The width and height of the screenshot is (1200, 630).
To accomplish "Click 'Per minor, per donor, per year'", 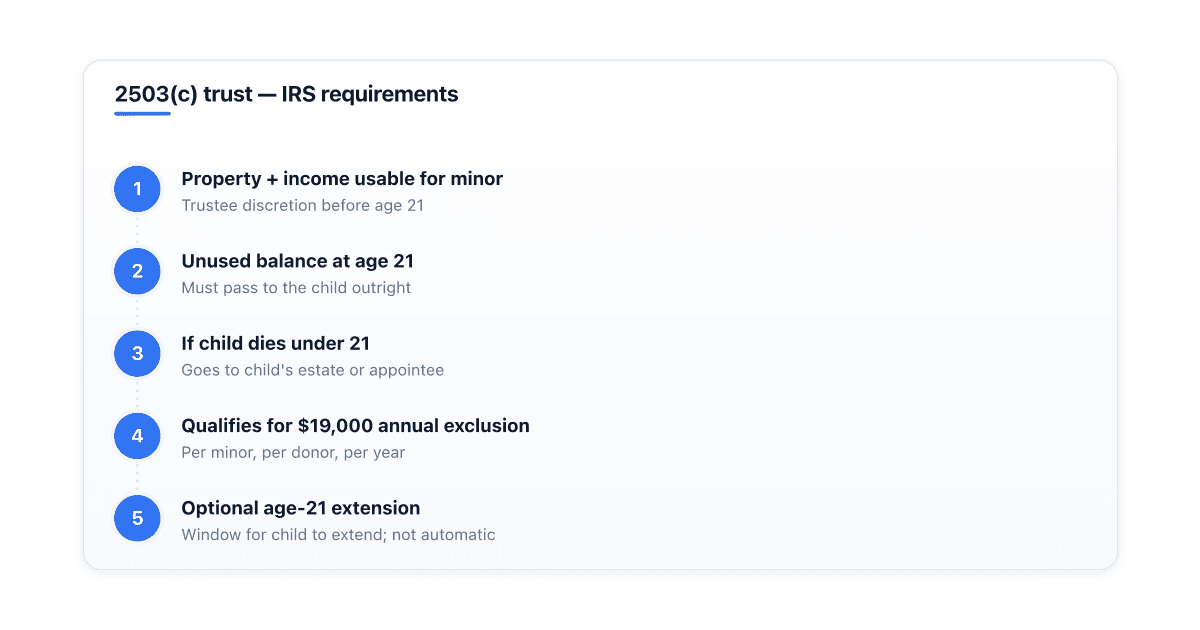I will 293,452.
